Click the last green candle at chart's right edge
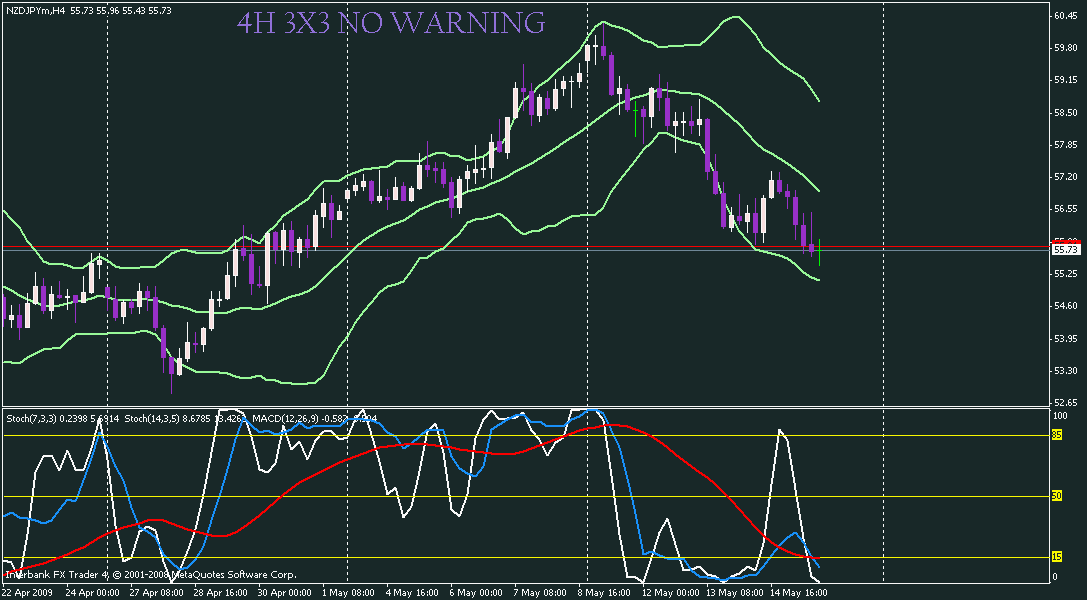Image resolution: width=1087 pixels, height=600 pixels. [x=819, y=252]
